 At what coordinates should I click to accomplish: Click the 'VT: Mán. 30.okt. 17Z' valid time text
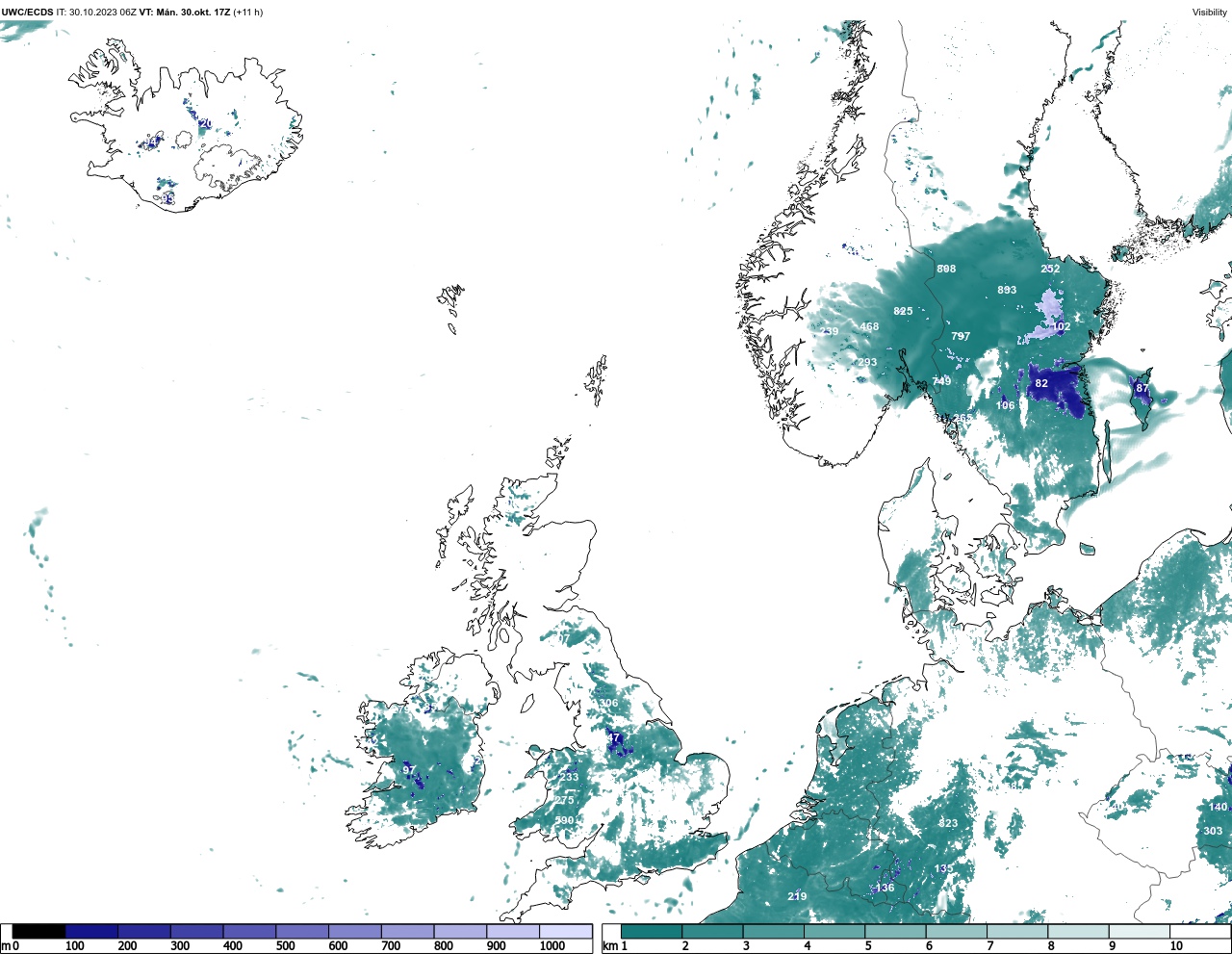[x=185, y=13]
